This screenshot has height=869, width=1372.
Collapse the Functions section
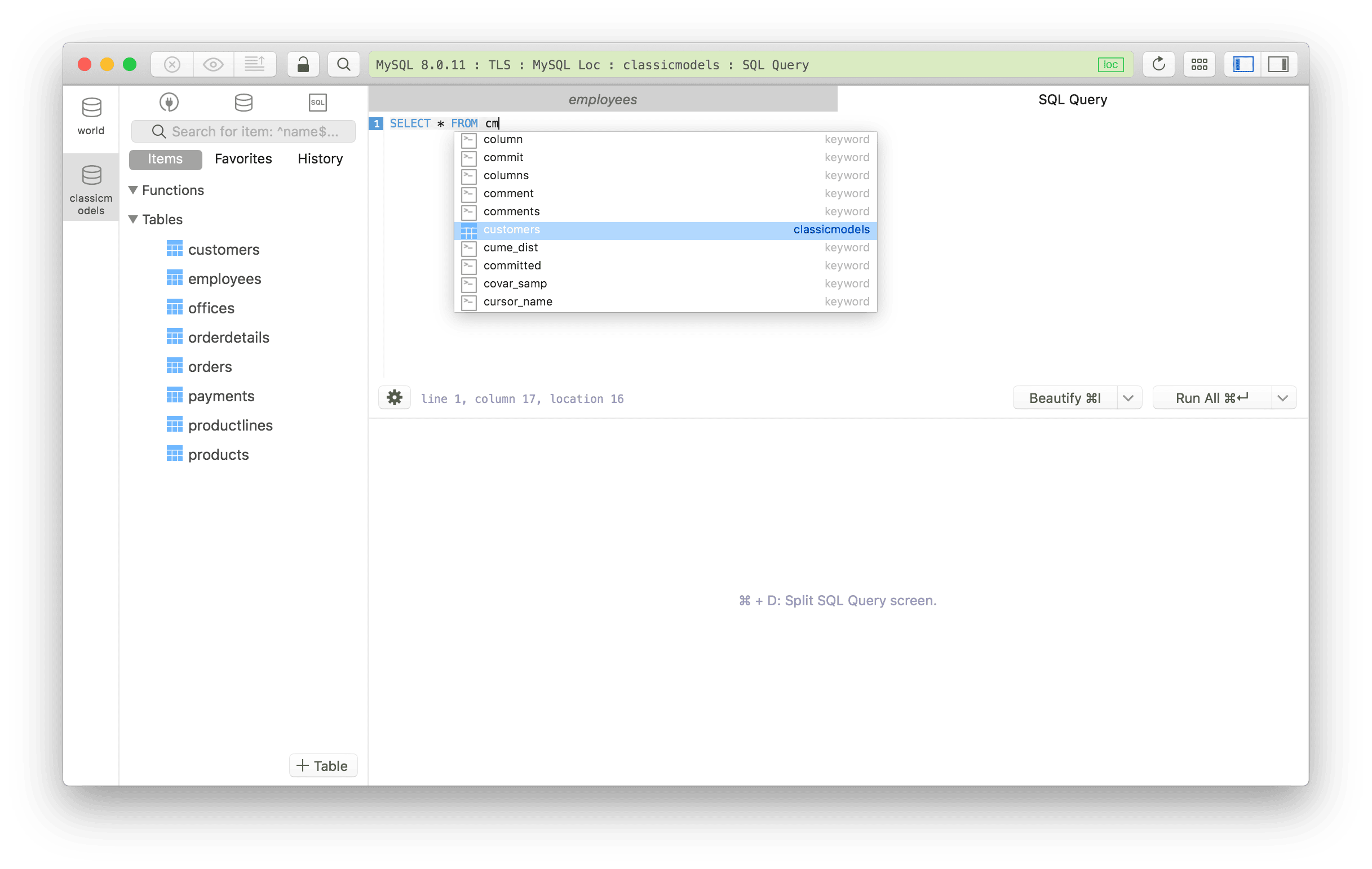tap(134, 190)
